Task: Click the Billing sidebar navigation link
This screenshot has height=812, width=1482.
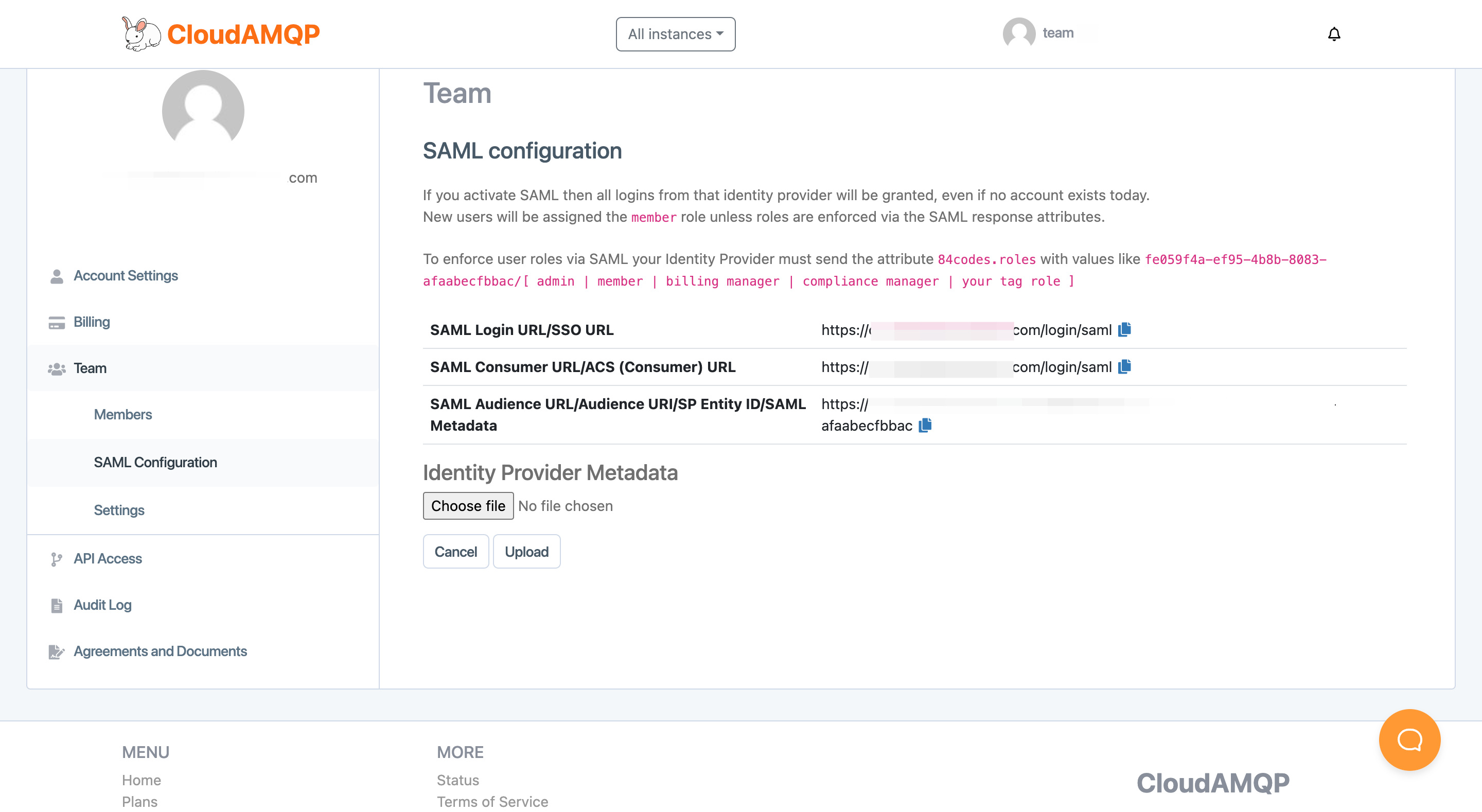Action: point(92,321)
